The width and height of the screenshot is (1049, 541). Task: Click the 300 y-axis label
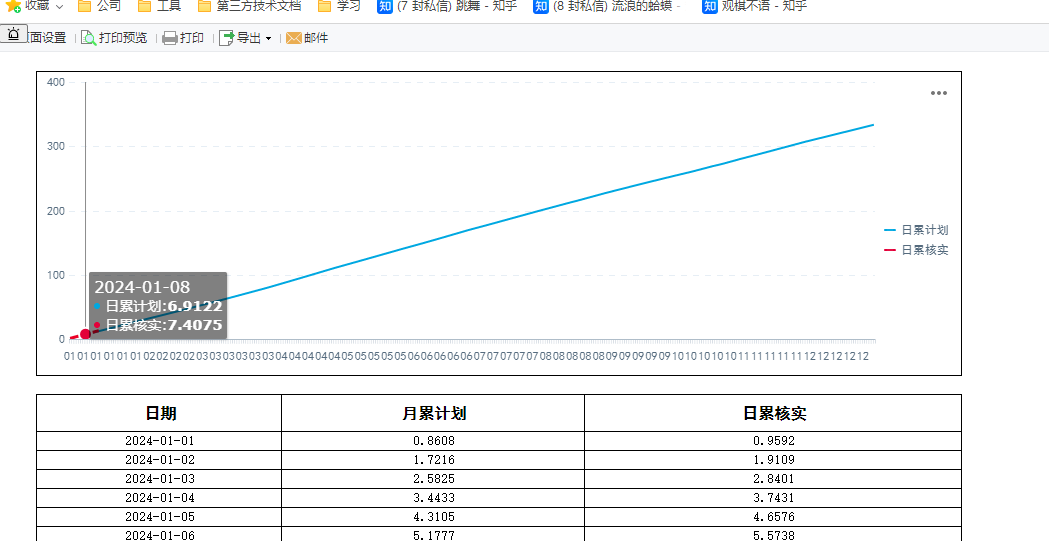(x=56, y=146)
